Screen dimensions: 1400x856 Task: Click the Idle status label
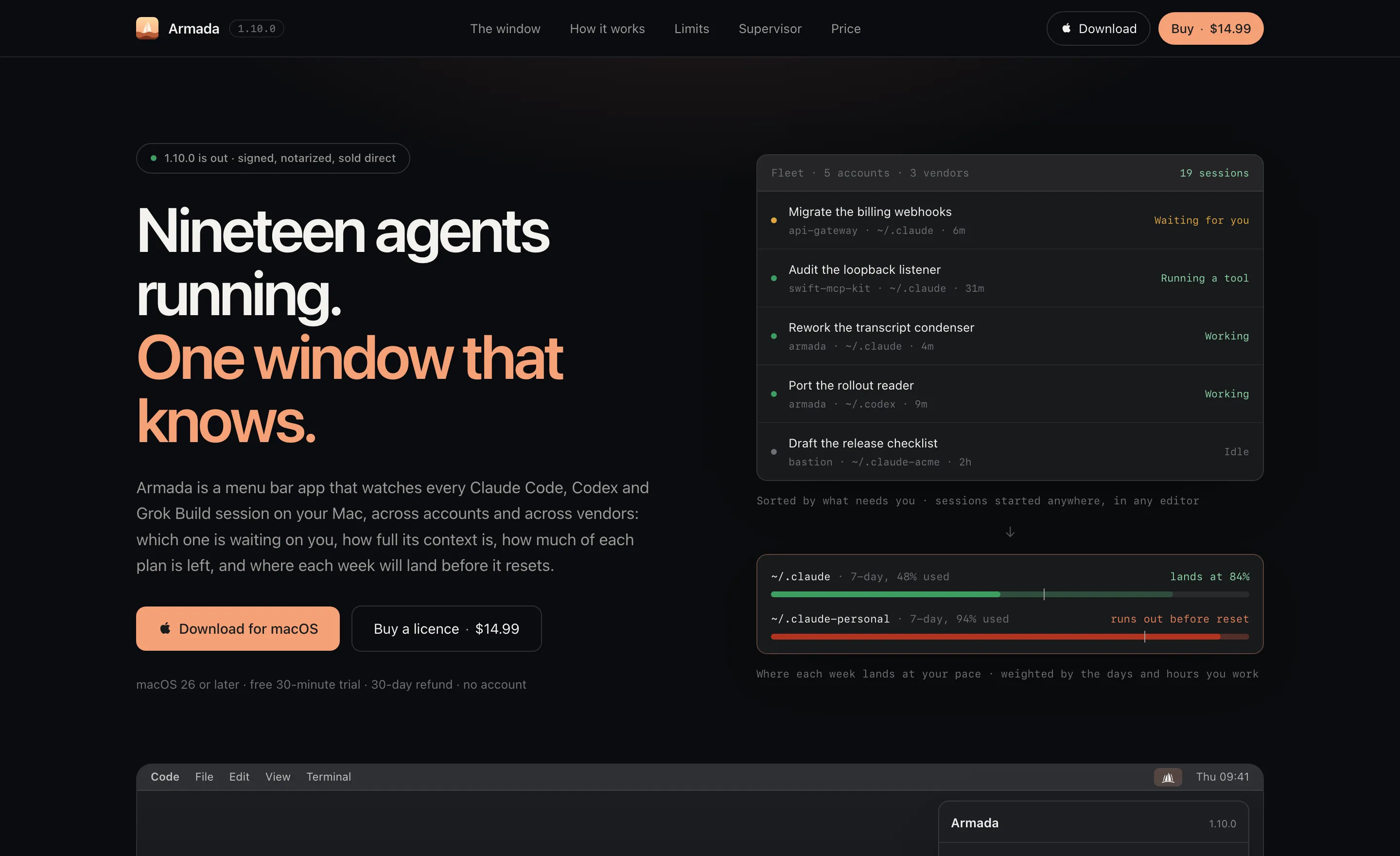(1236, 452)
